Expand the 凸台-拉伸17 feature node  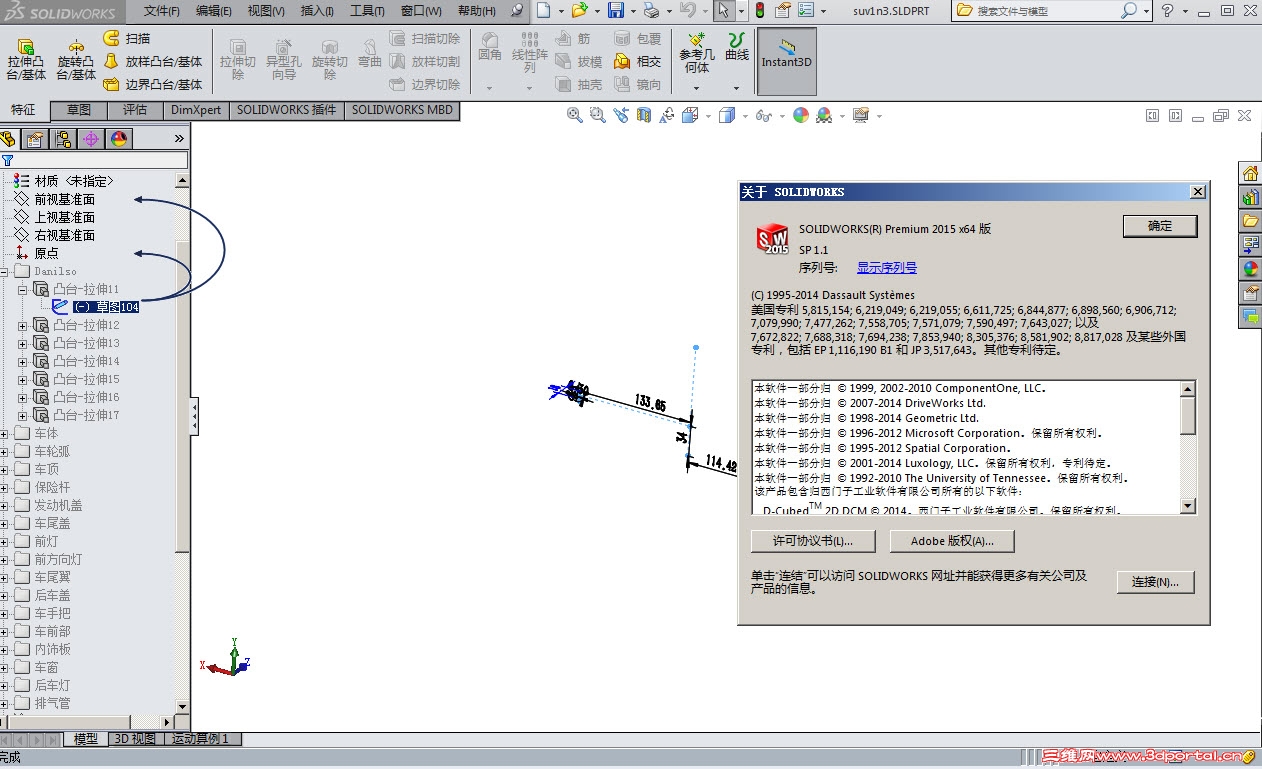[23, 415]
